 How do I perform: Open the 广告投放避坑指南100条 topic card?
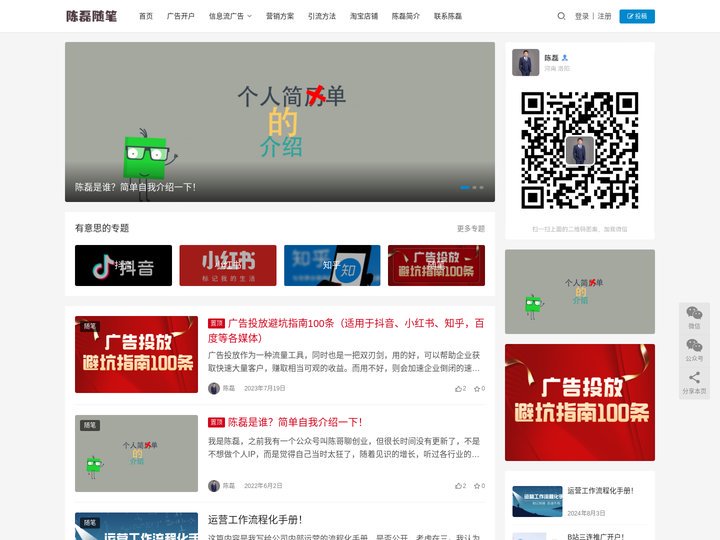pos(436,265)
